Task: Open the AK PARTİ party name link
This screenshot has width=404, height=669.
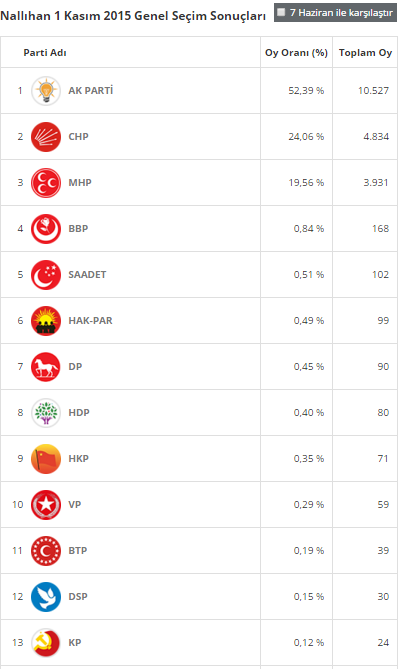Action: tap(91, 90)
